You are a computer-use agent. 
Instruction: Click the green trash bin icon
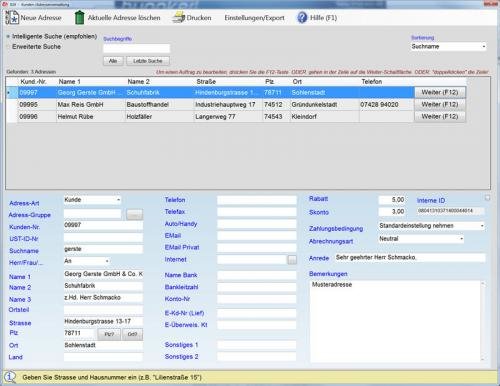tap(79, 18)
